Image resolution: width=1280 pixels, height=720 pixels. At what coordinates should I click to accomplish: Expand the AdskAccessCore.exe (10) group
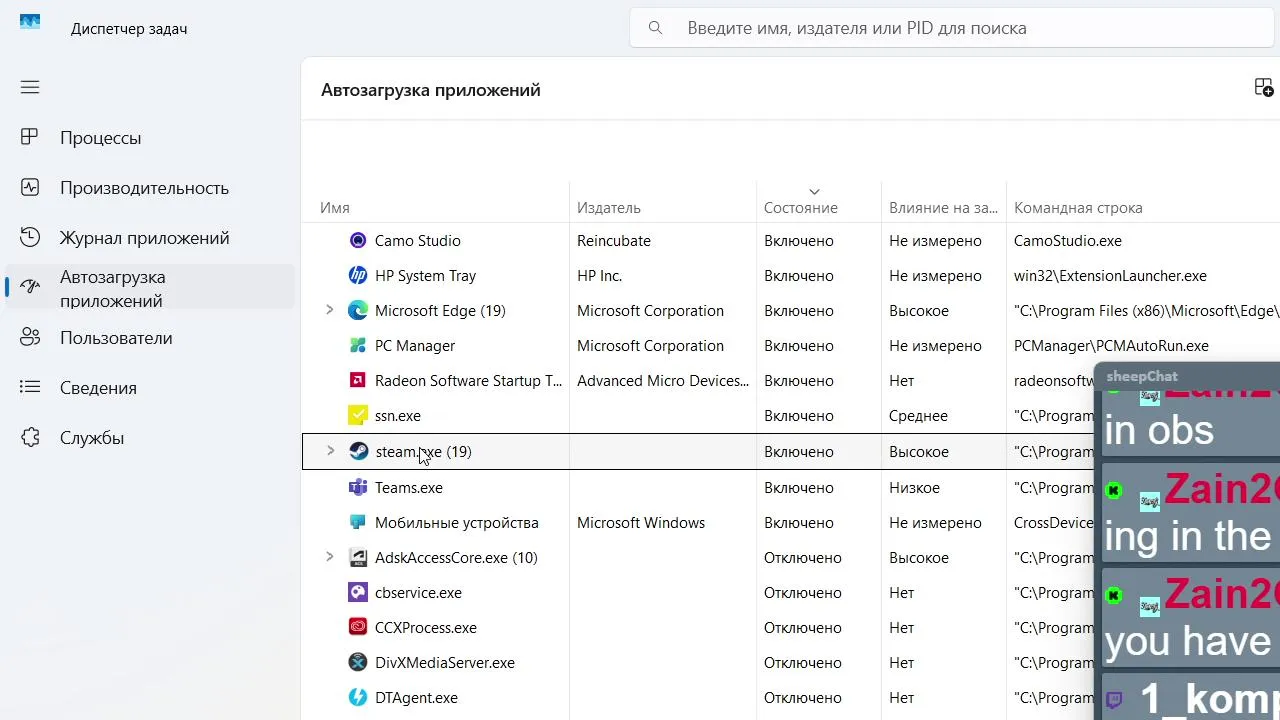329,558
